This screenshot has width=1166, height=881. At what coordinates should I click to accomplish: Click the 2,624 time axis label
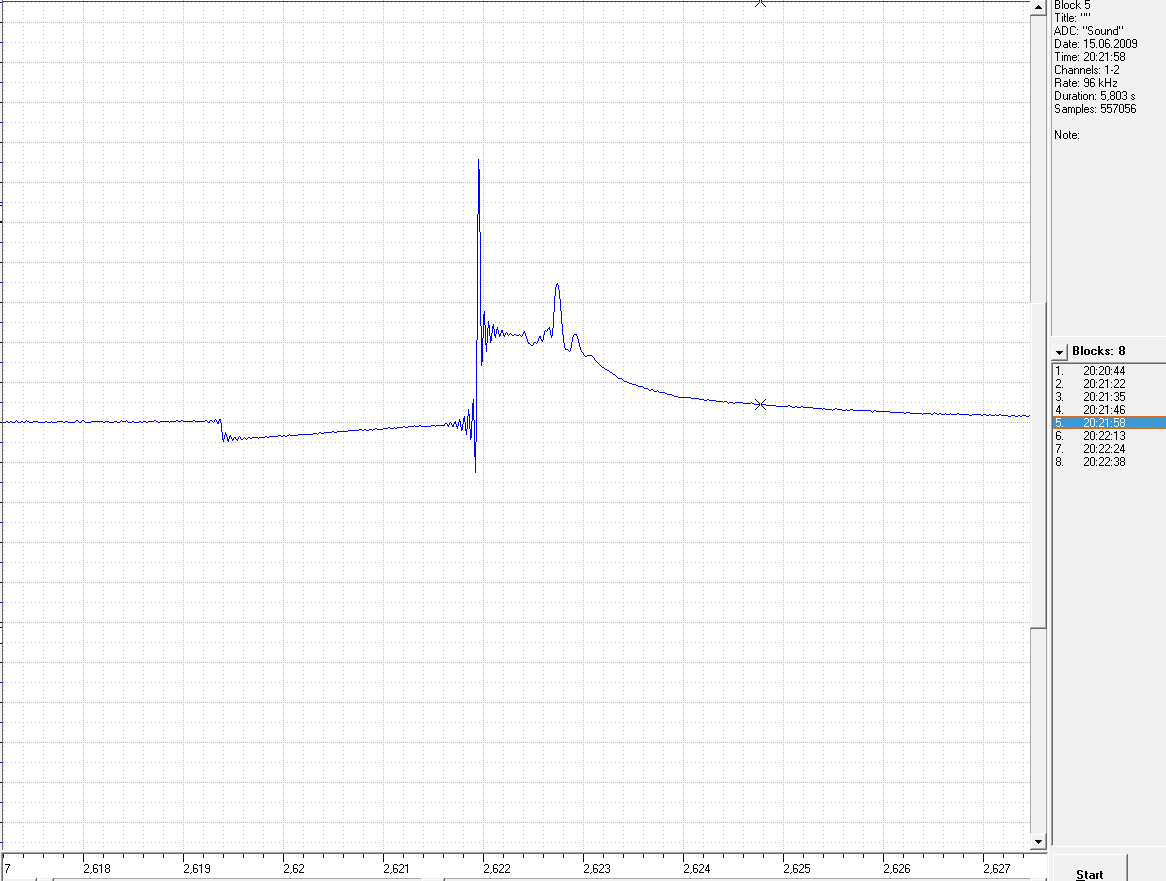tap(697, 868)
